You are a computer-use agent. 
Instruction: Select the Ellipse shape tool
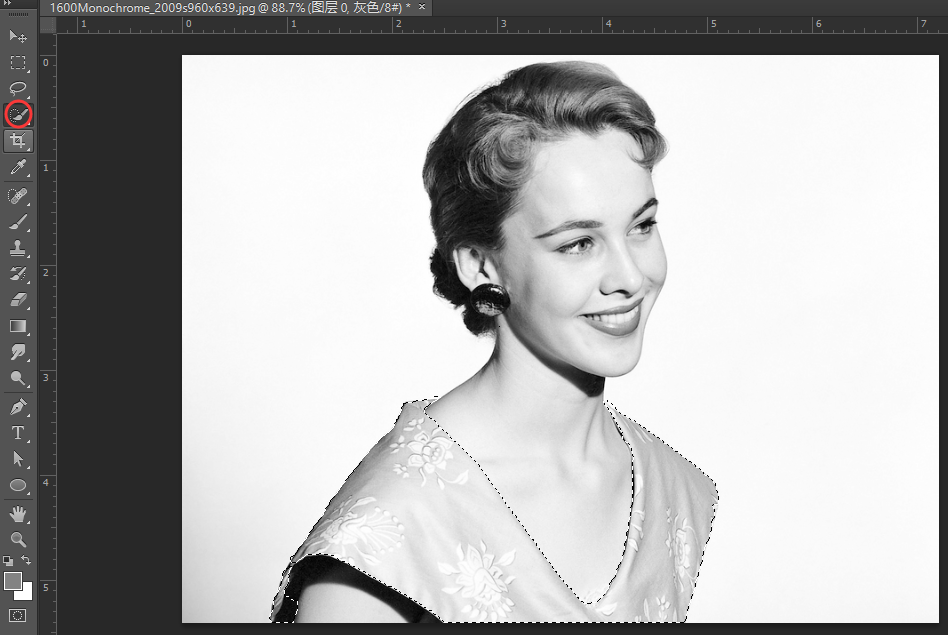pos(18,485)
